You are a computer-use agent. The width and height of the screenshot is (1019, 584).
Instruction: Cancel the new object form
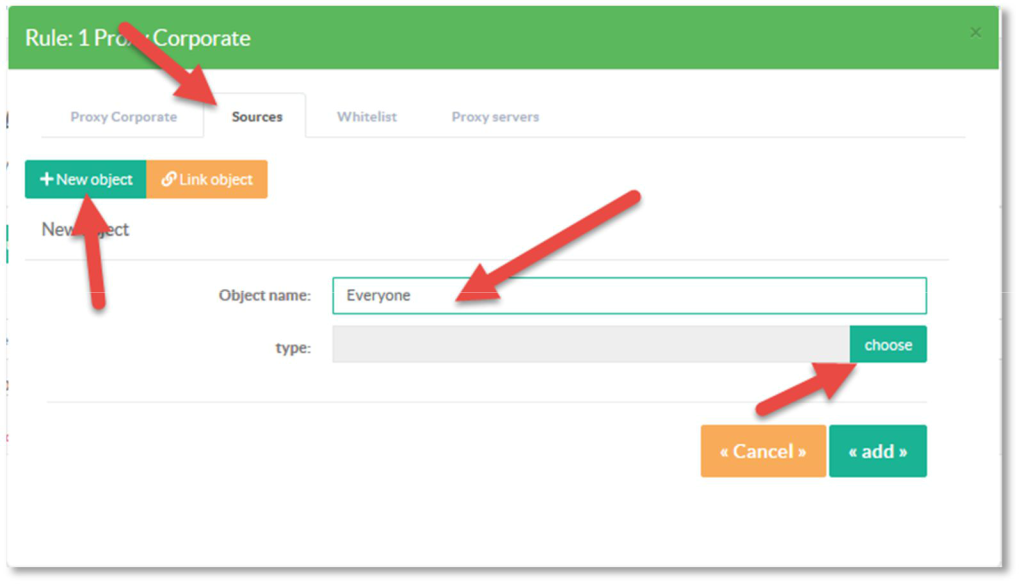[763, 452]
